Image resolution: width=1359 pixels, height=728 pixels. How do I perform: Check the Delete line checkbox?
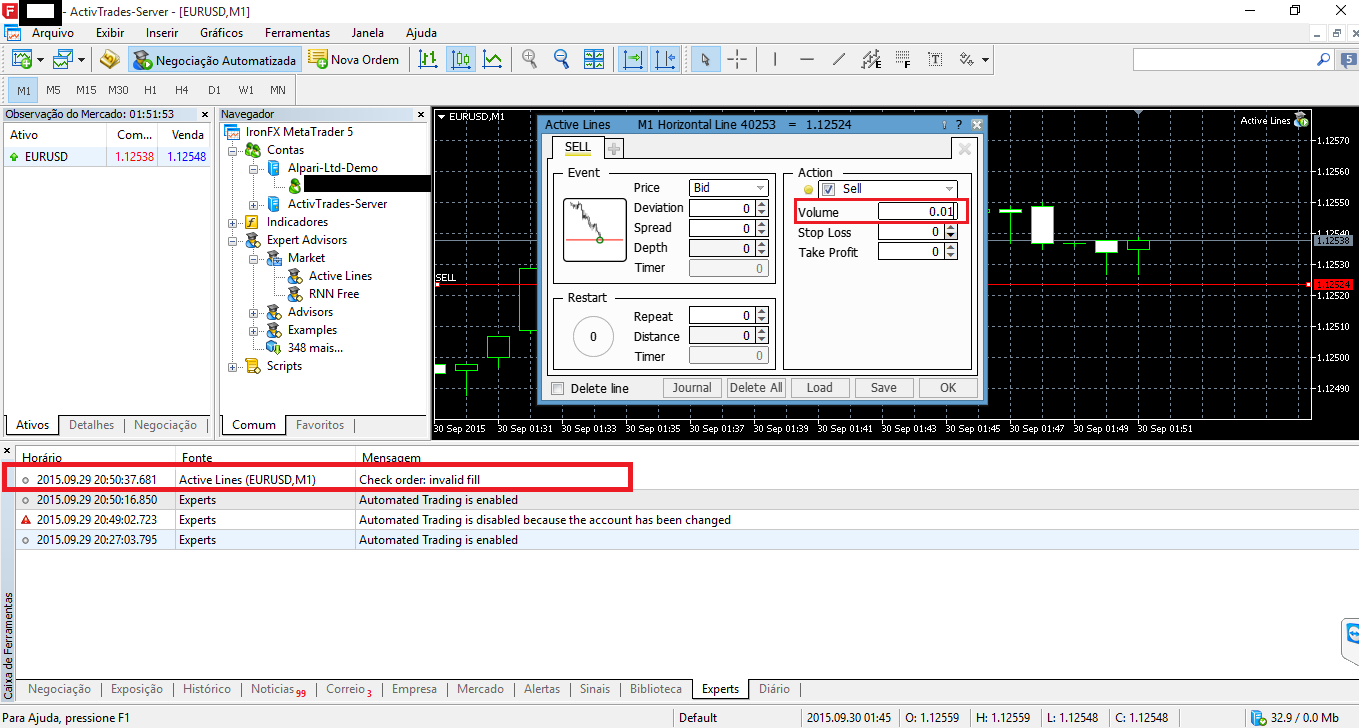coord(558,389)
